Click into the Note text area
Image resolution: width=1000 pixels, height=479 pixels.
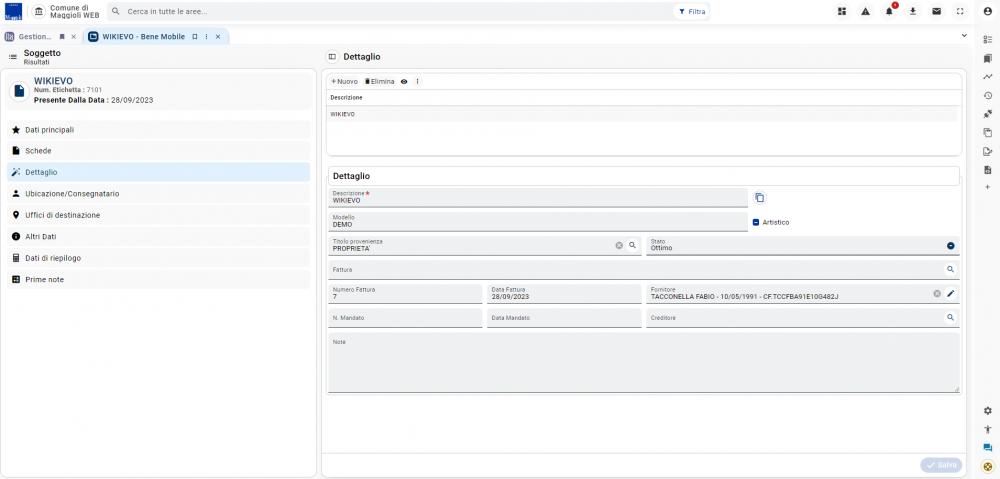pos(643,363)
